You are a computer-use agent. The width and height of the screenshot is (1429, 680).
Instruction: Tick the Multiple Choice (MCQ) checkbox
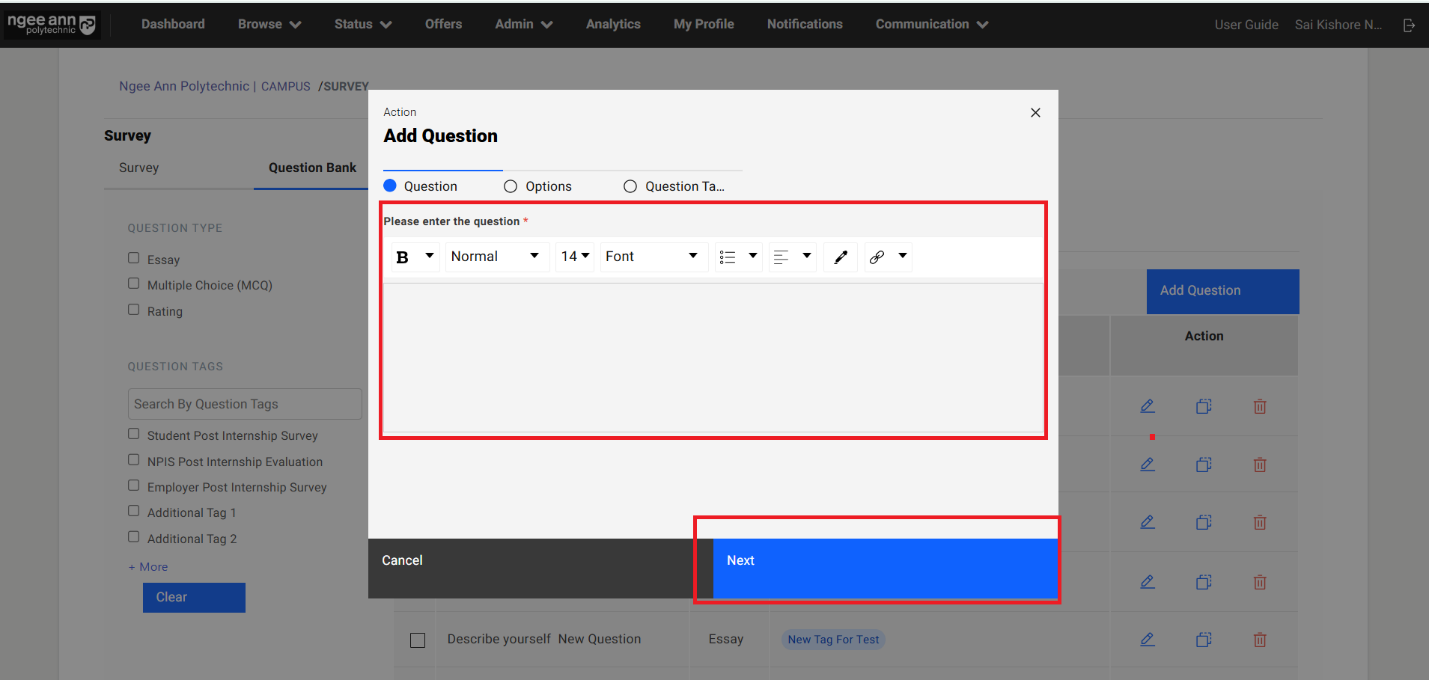(x=134, y=284)
